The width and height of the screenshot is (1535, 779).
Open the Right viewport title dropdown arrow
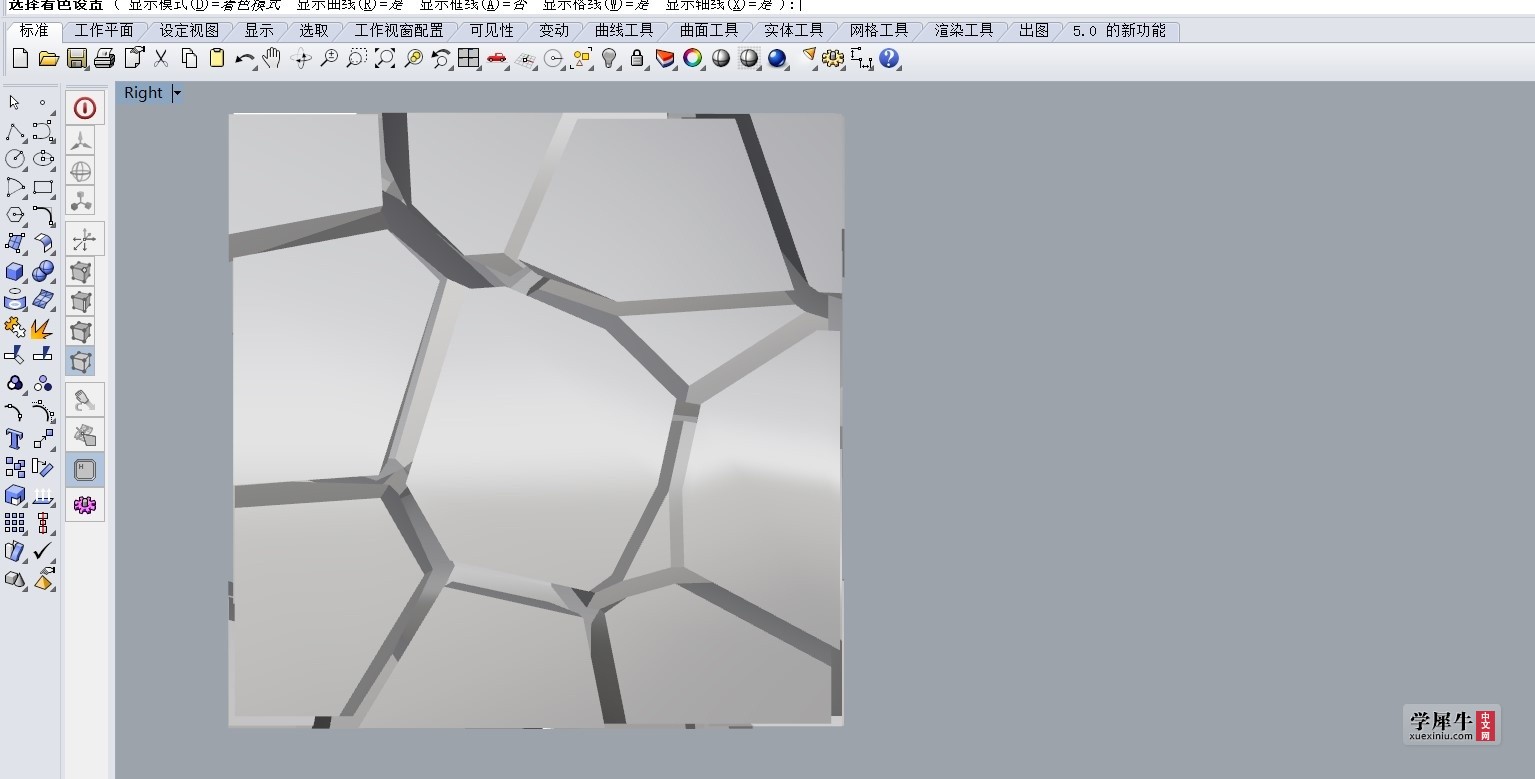click(x=177, y=93)
